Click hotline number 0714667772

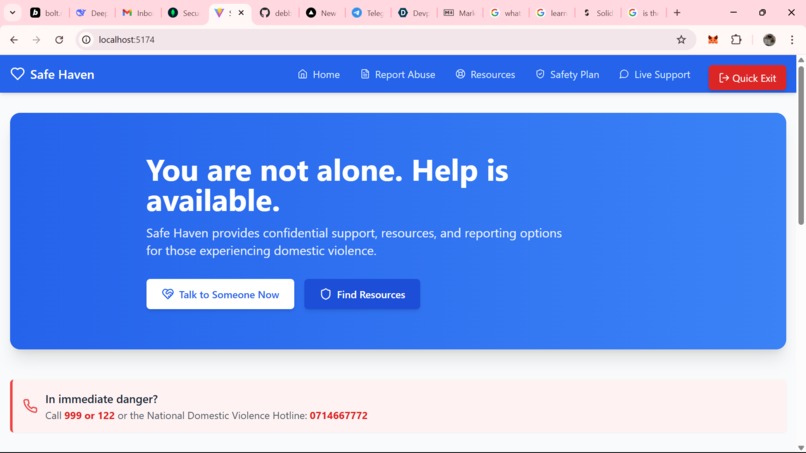338,415
